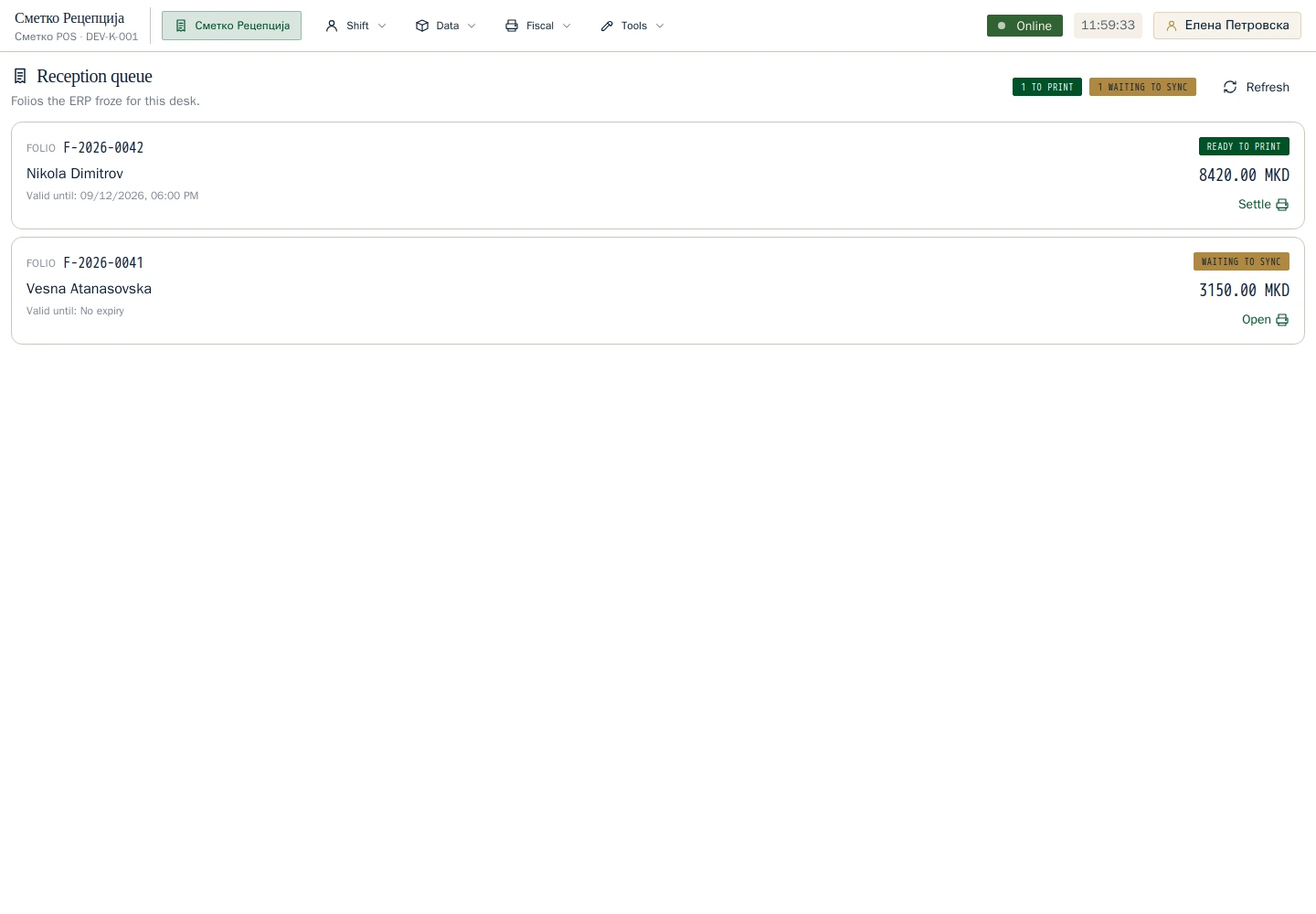This screenshot has width=1316, height=914.
Task: Open the Shift menu
Action: [356, 26]
